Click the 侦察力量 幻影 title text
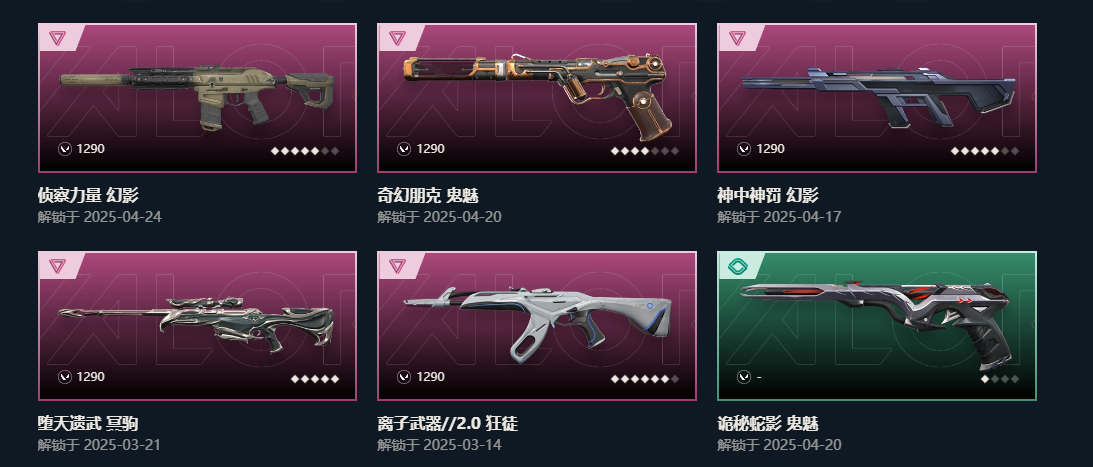The image size is (1093, 467). (x=88, y=195)
